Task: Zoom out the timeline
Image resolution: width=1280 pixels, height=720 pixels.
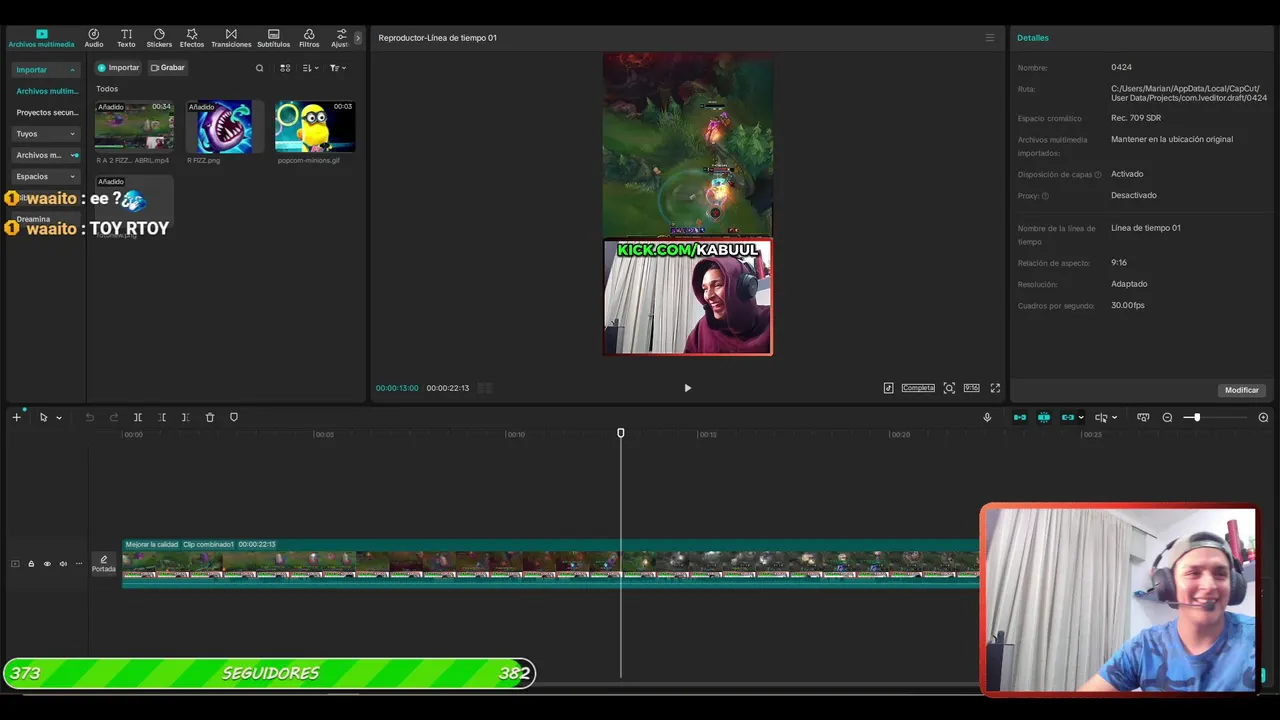Action: [1167, 417]
